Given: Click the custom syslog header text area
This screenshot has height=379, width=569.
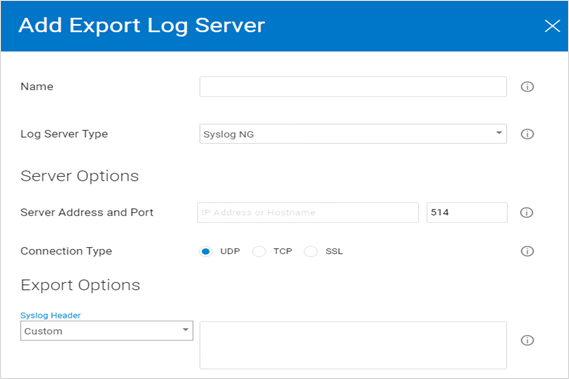Looking at the screenshot, I should coord(353,345).
